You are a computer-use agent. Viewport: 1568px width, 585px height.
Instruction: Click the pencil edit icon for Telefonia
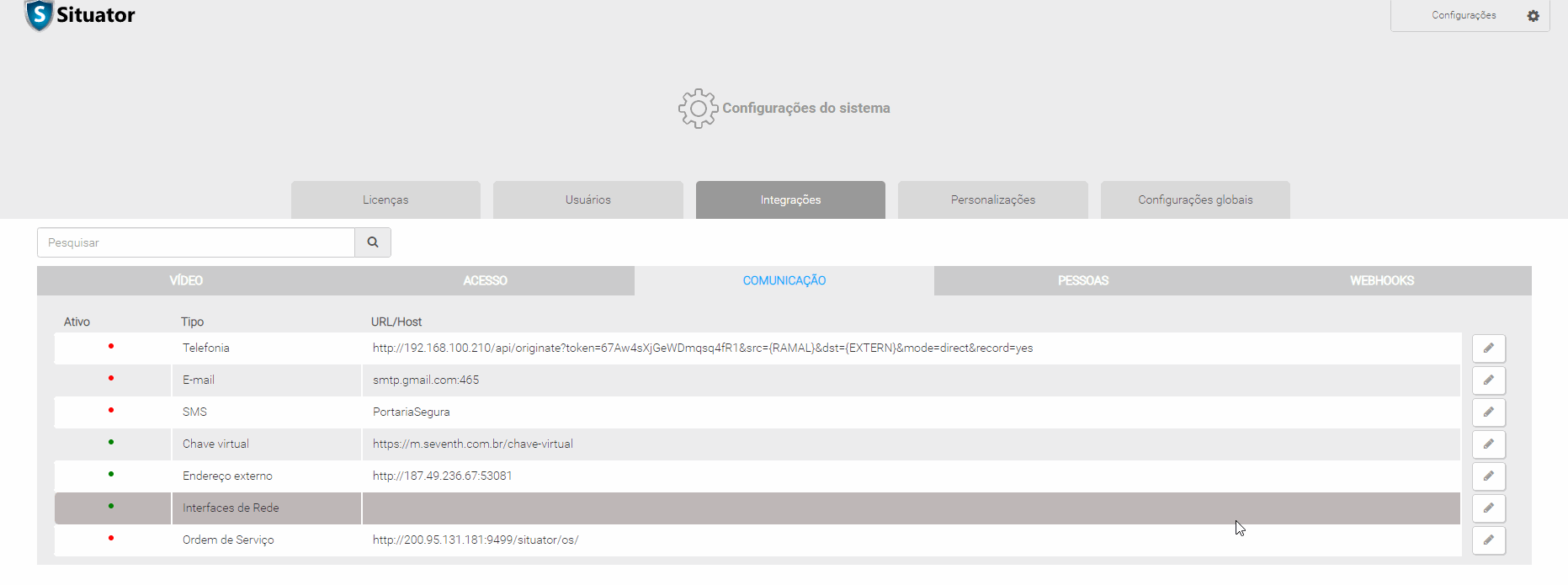tap(1488, 348)
